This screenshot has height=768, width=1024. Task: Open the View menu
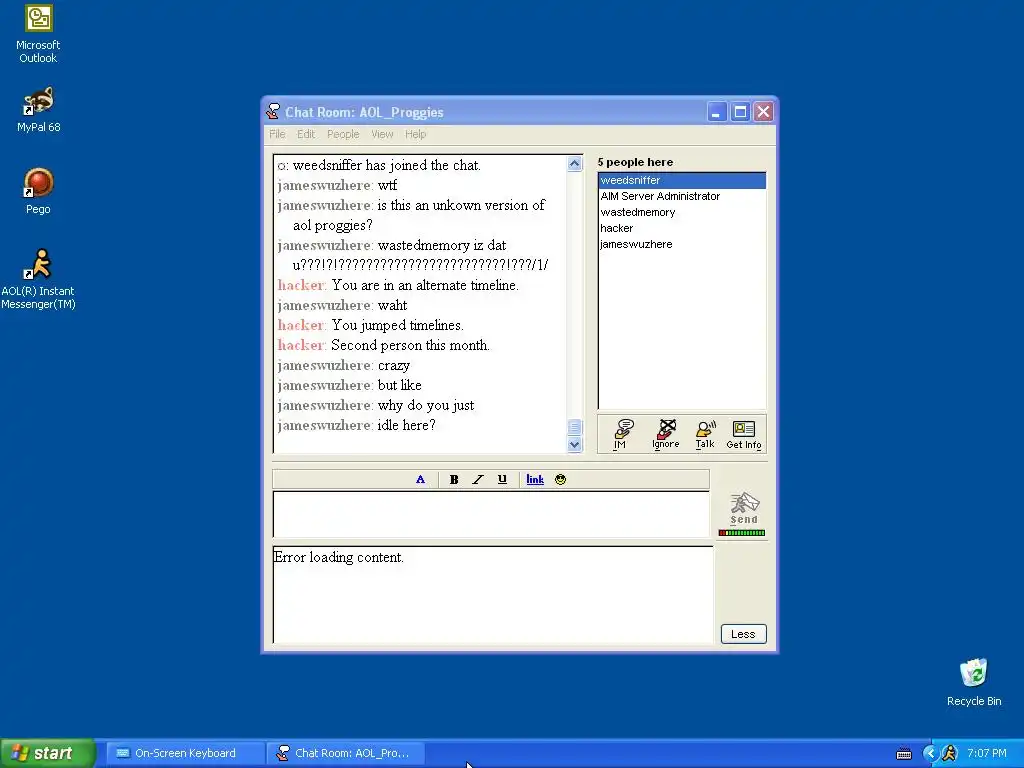click(382, 134)
